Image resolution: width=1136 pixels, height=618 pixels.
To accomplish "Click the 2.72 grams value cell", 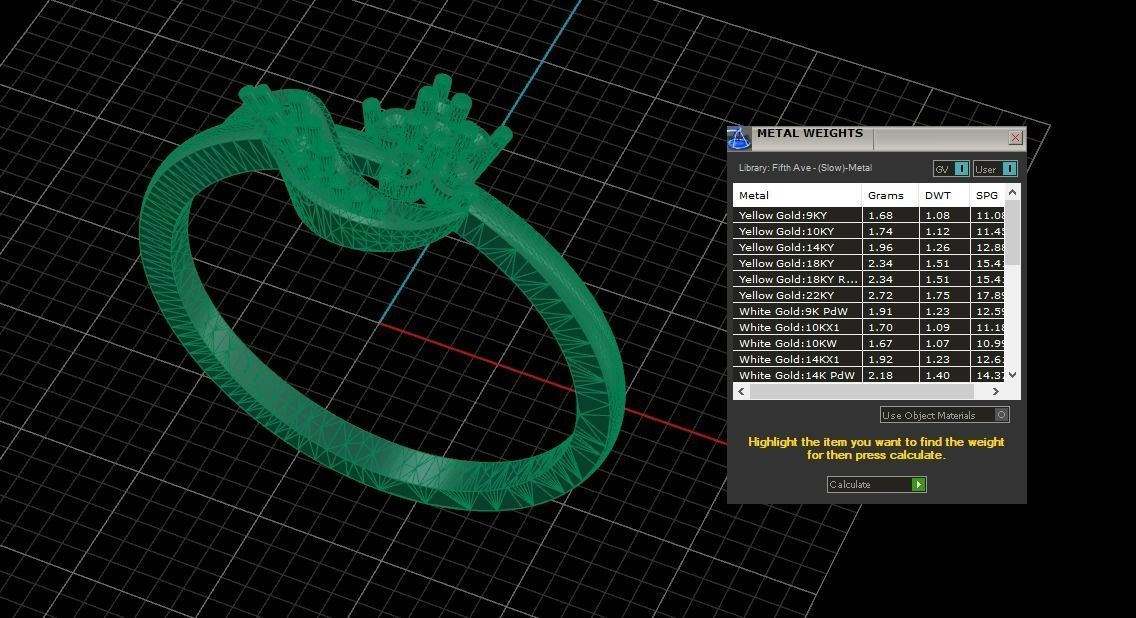I will (x=890, y=295).
